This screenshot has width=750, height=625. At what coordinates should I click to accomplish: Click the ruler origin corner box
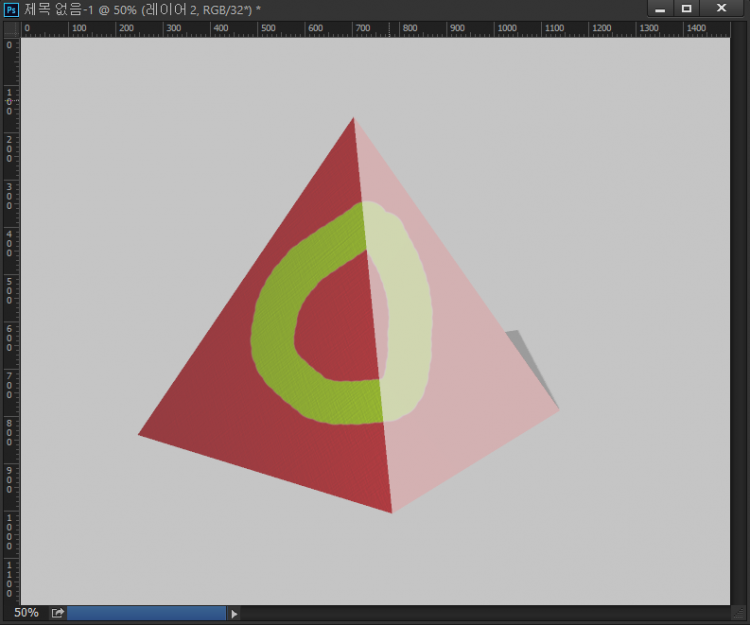coord(10,28)
